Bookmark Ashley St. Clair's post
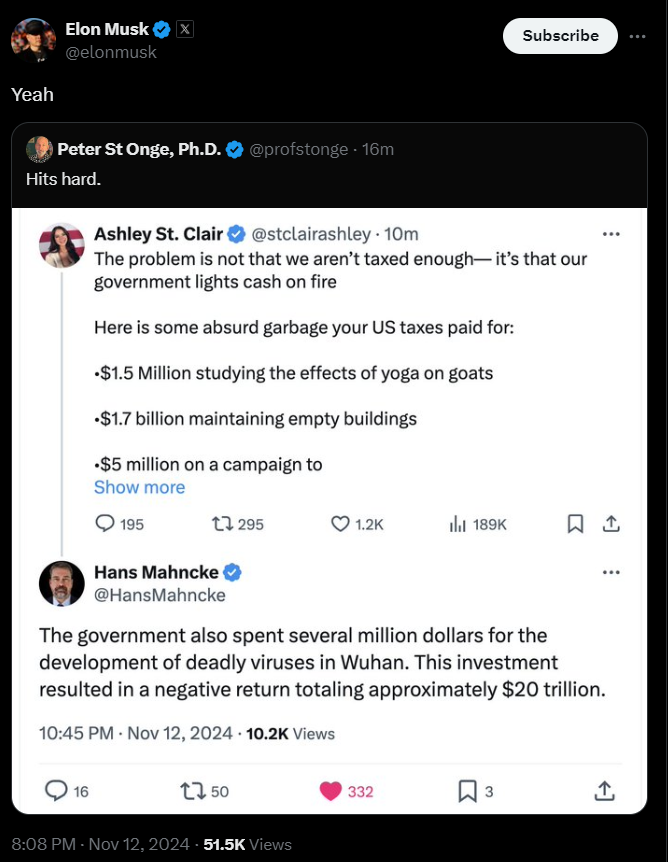The image size is (668, 862). pos(576,523)
